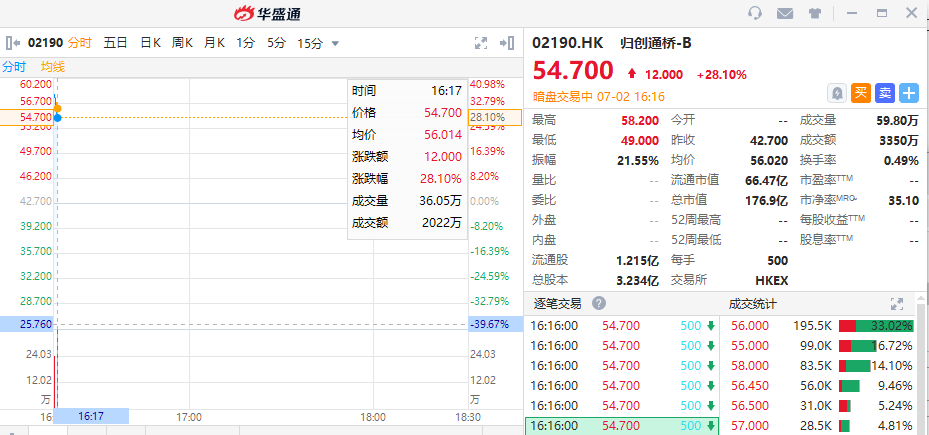Select the 1分 interval
929x435 pixels.
[245, 43]
